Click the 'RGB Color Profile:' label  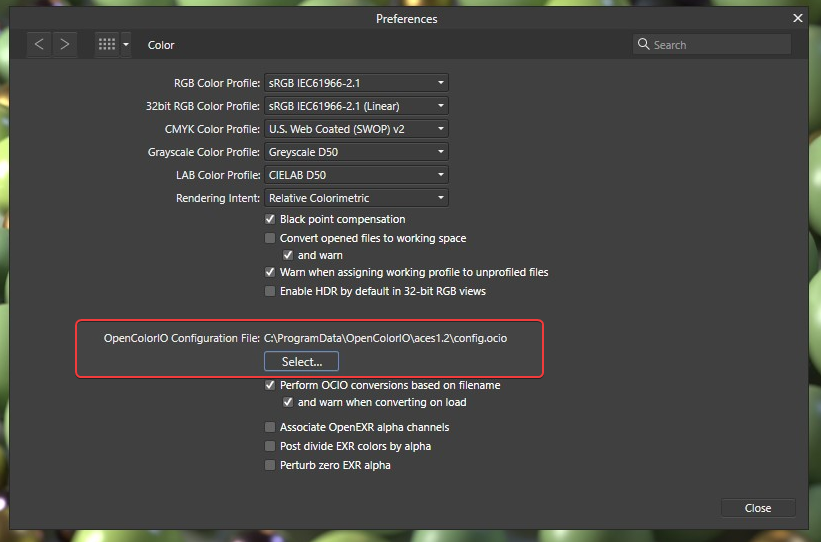pos(217,83)
